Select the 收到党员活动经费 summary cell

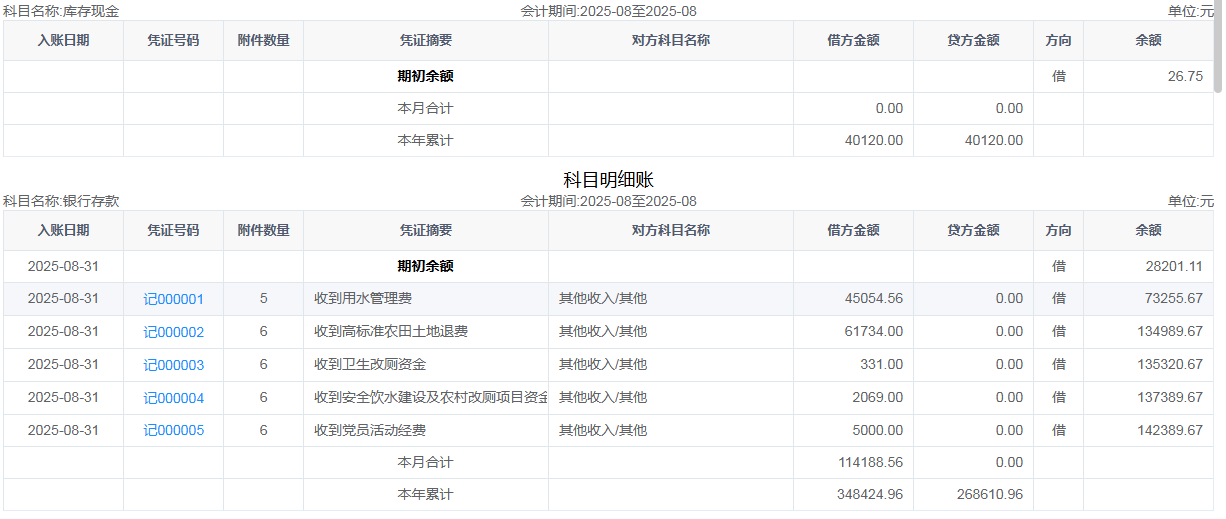pyautogui.click(x=370, y=431)
